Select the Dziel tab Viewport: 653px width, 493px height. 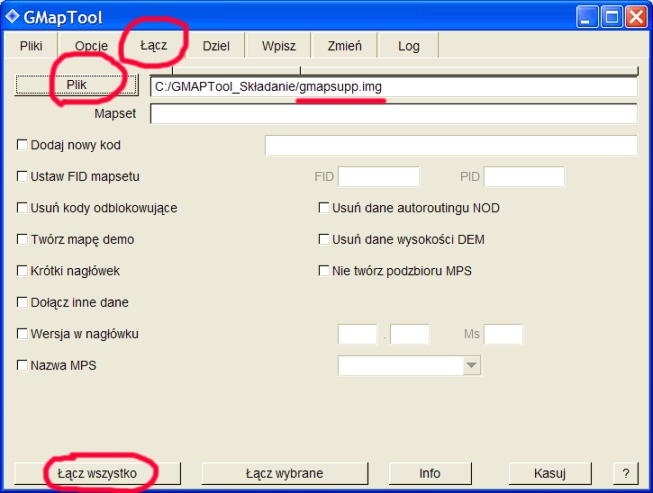[x=216, y=46]
